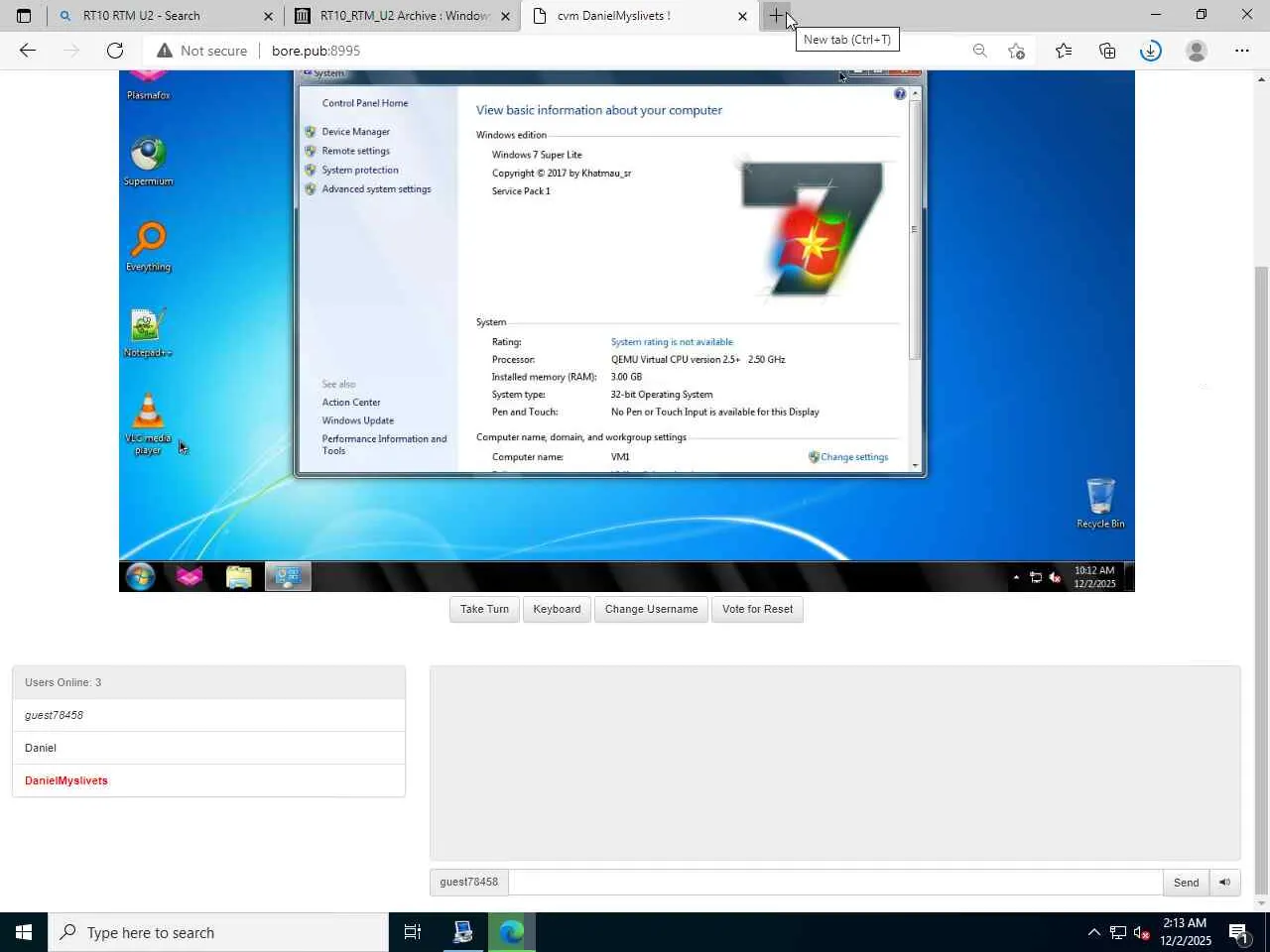This screenshot has height=952, width=1270.
Task: Open the Collections icon in Edge toolbar
Action: tap(1107, 51)
